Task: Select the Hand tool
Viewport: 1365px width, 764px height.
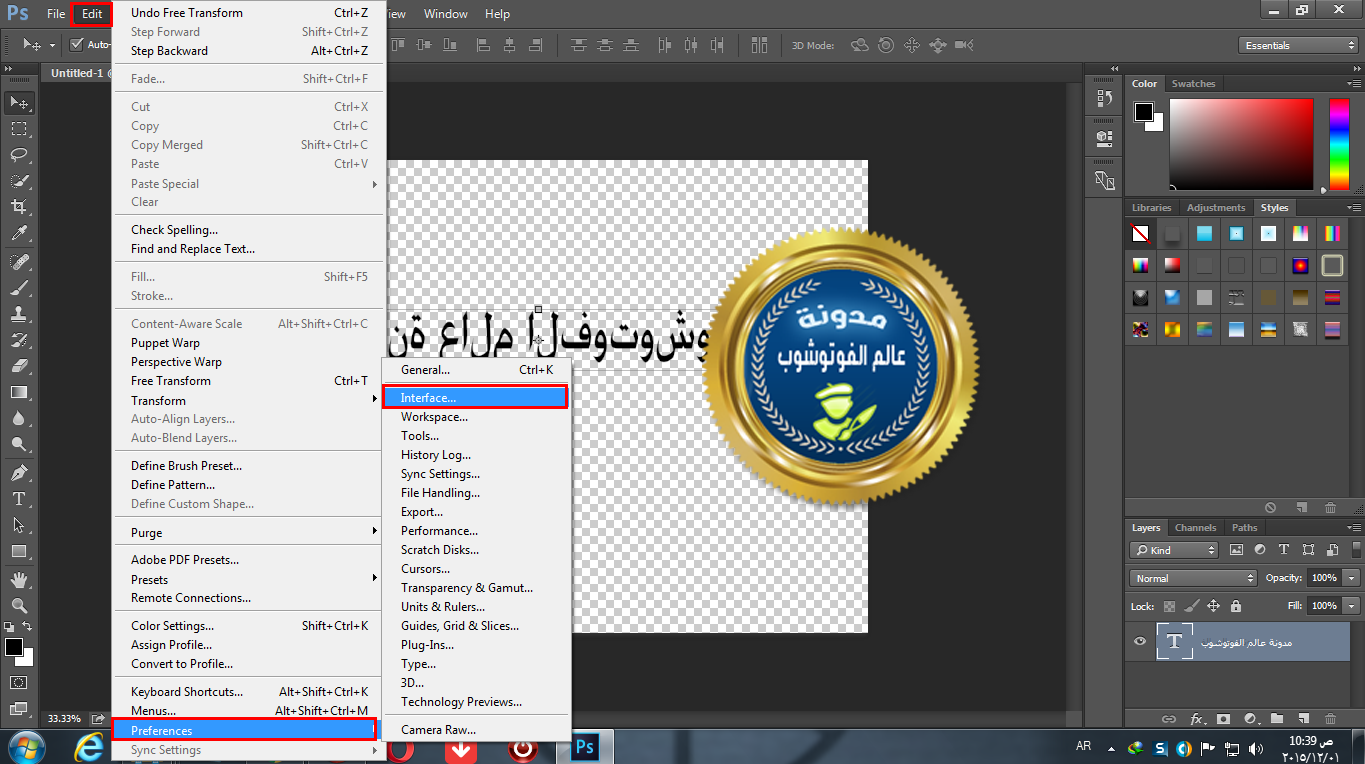Action: [19, 579]
